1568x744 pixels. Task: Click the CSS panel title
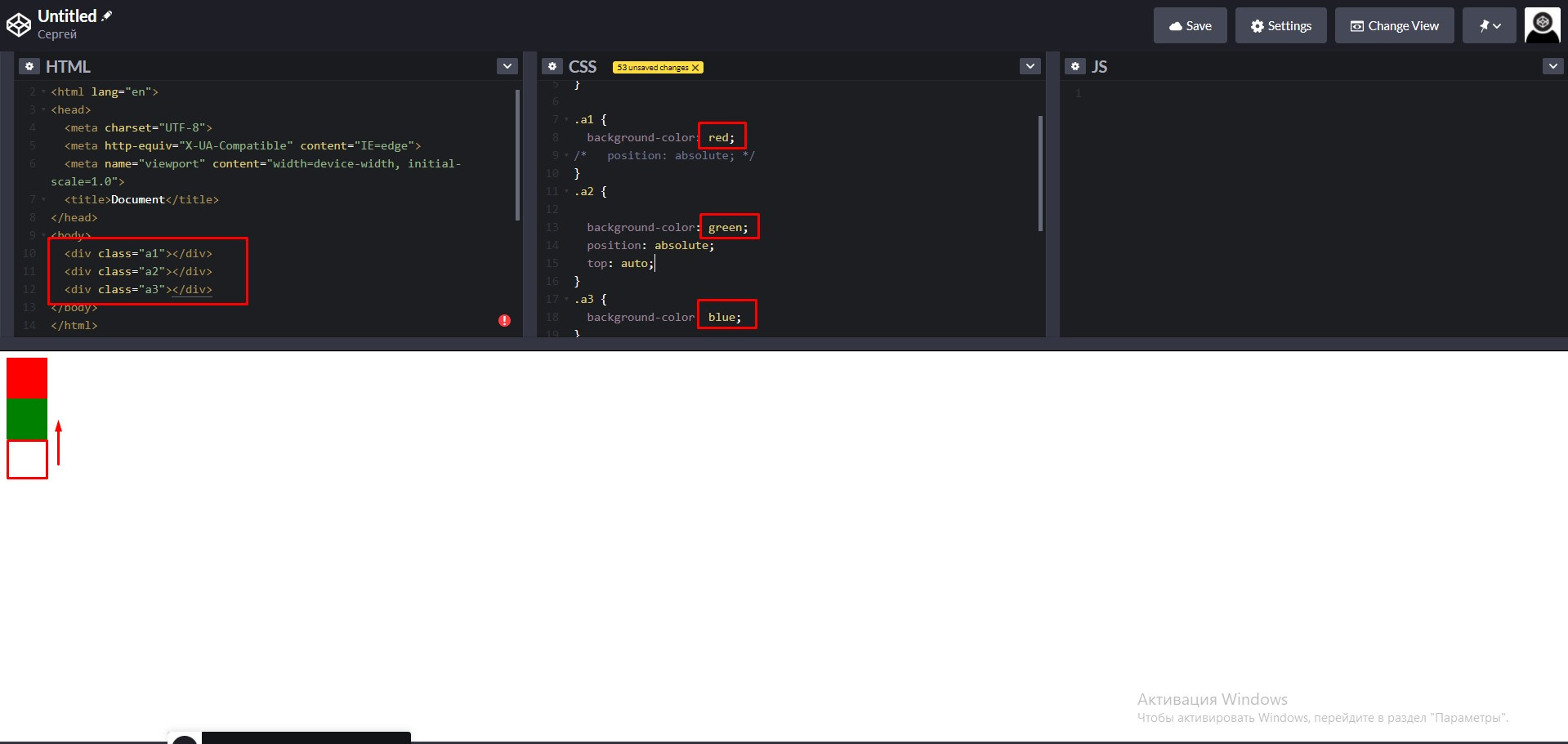pos(583,67)
